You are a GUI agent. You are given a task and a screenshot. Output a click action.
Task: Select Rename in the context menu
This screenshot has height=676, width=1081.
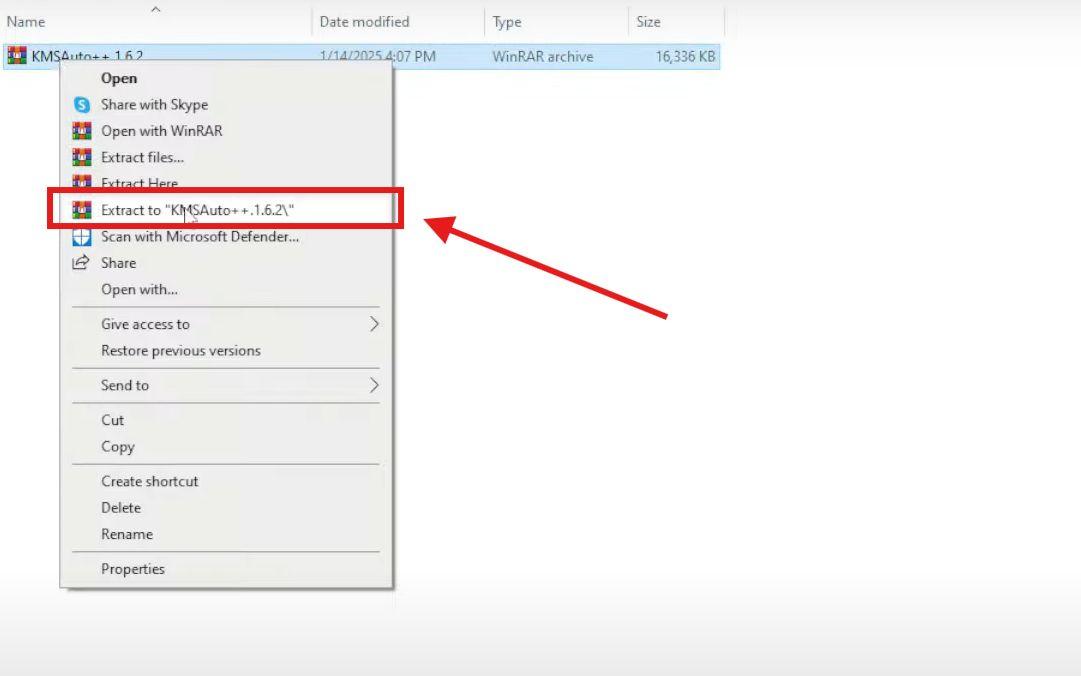(x=126, y=534)
